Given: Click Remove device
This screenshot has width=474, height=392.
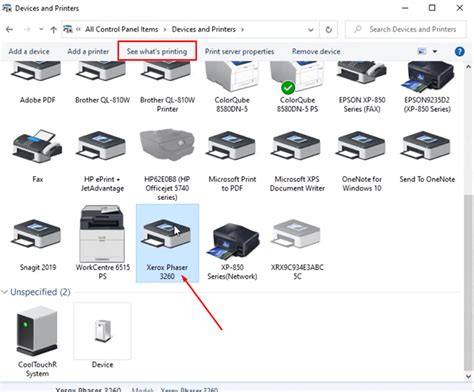Looking at the screenshot, I should click(316, 51).
